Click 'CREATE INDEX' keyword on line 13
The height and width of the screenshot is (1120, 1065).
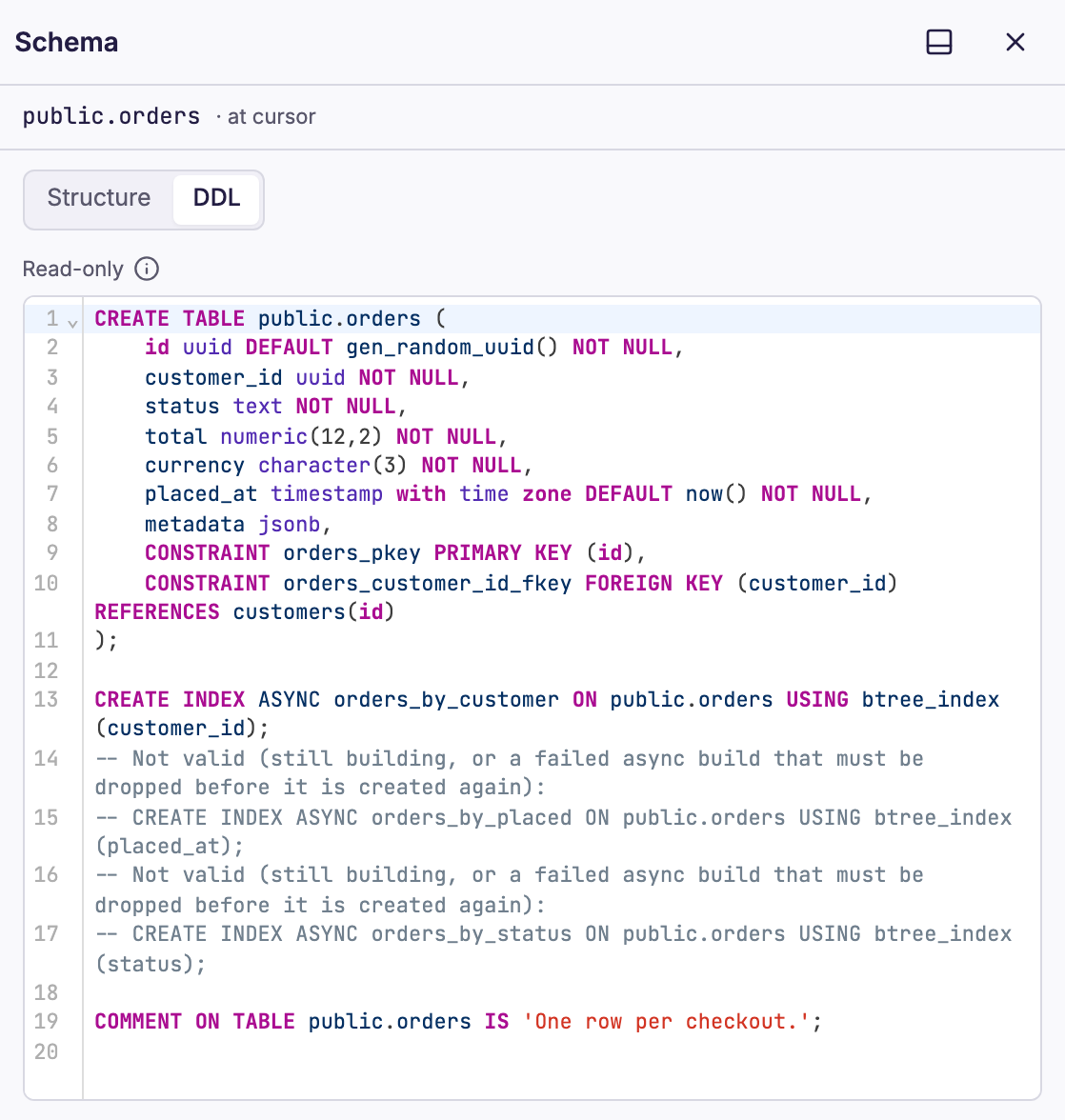pos(170,699)
